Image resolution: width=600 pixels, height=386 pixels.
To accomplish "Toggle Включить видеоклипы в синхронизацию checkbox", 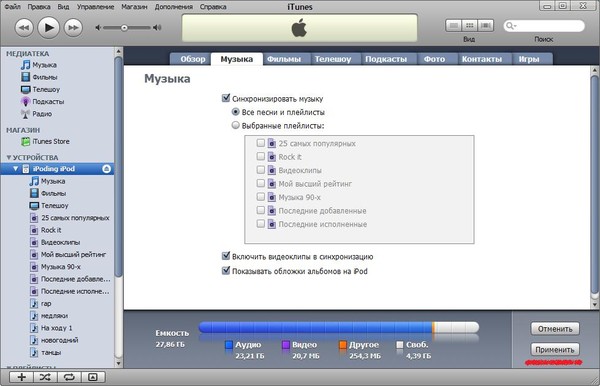I will 226,256.
